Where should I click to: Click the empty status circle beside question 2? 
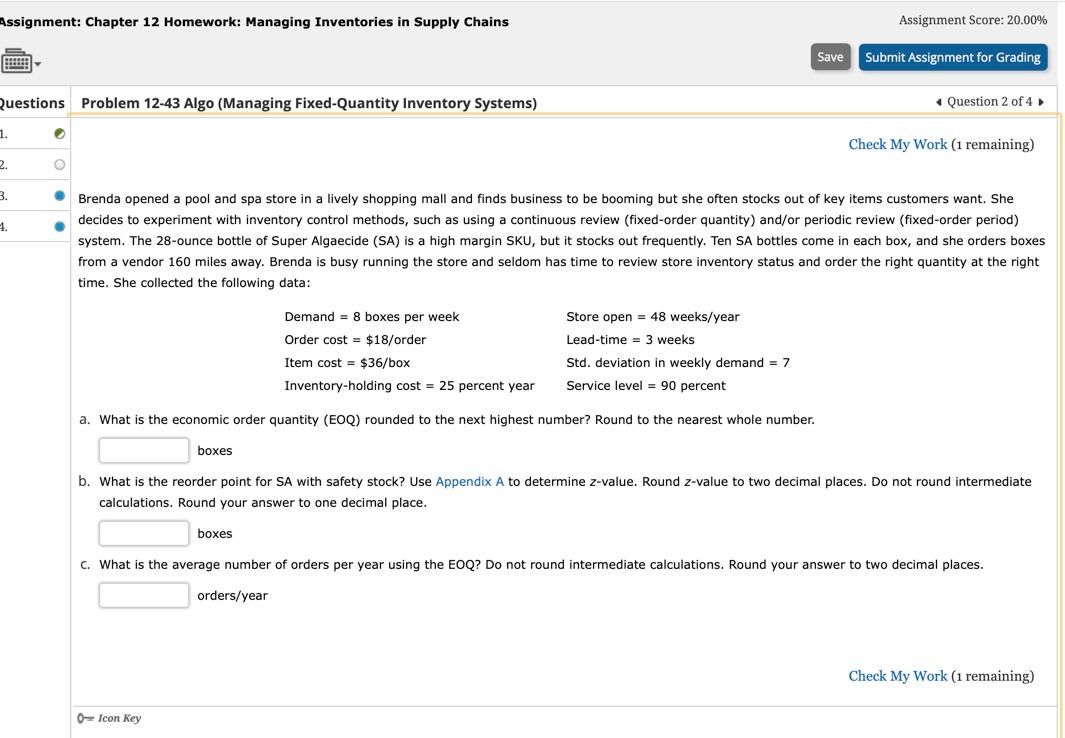[x=57, y=163]
